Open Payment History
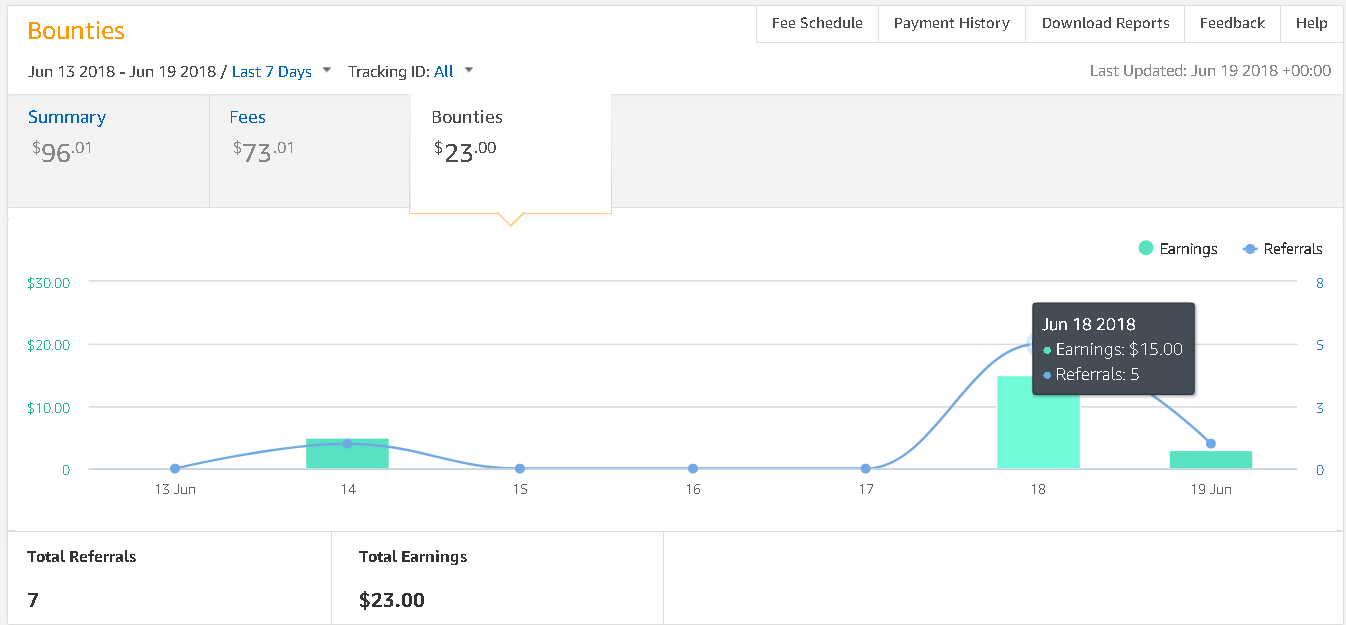This screenshot has width=1346, height=625. pos(952,23)
